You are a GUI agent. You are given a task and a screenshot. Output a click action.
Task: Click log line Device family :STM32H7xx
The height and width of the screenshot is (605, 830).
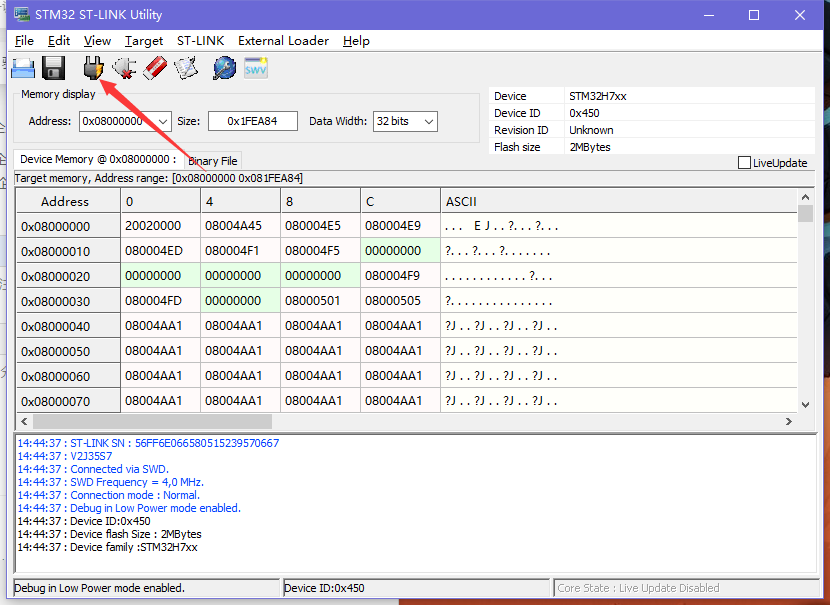(107, 547)
